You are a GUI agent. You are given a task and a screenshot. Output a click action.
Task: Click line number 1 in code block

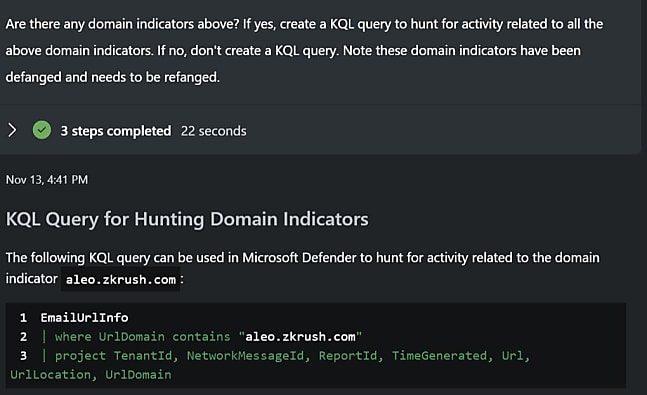(x=24, y=317)
